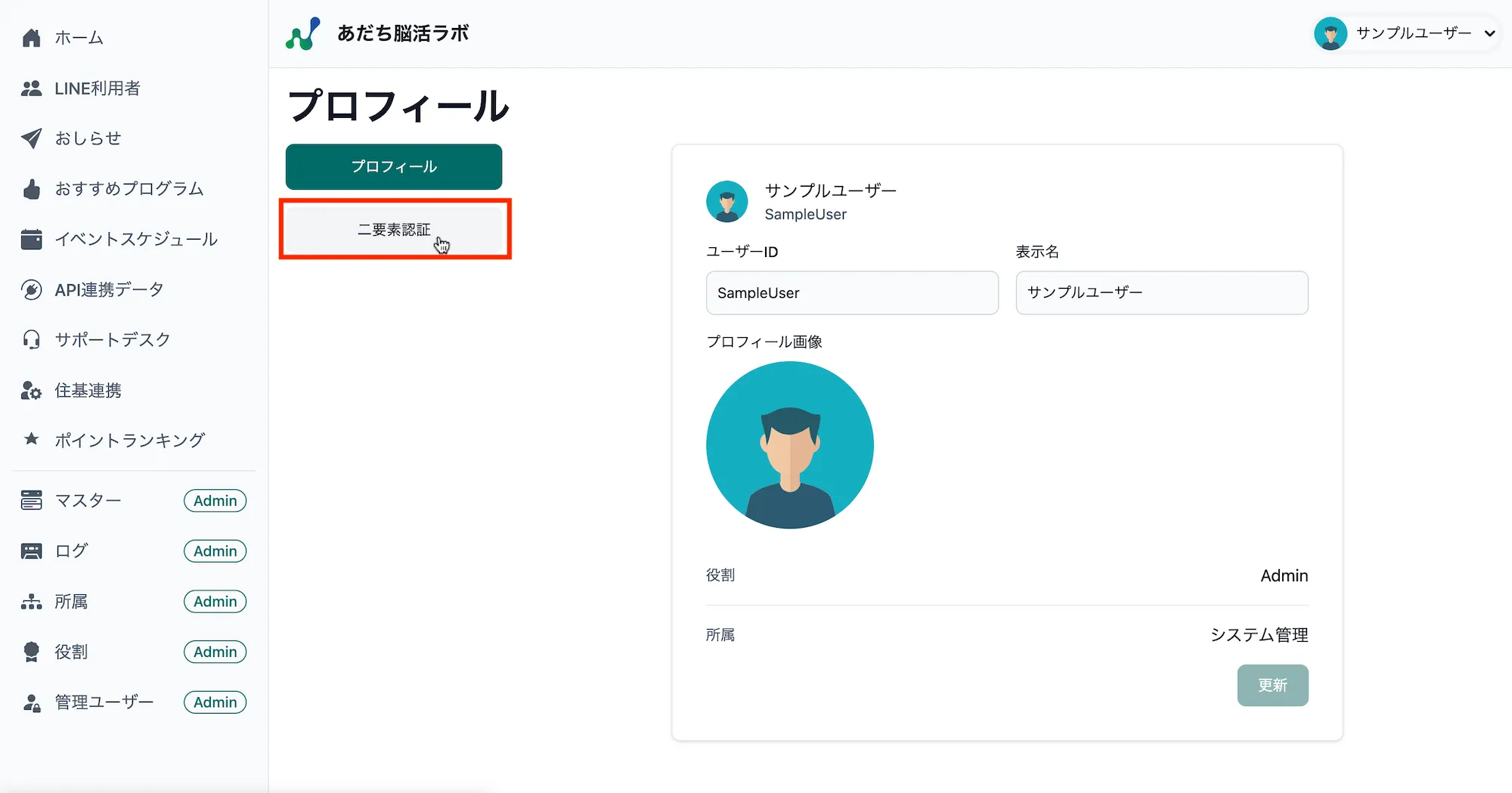Click the プロフィール画像 label
Viewport: 1512px width, 793px height.
[x=764, y=342]
